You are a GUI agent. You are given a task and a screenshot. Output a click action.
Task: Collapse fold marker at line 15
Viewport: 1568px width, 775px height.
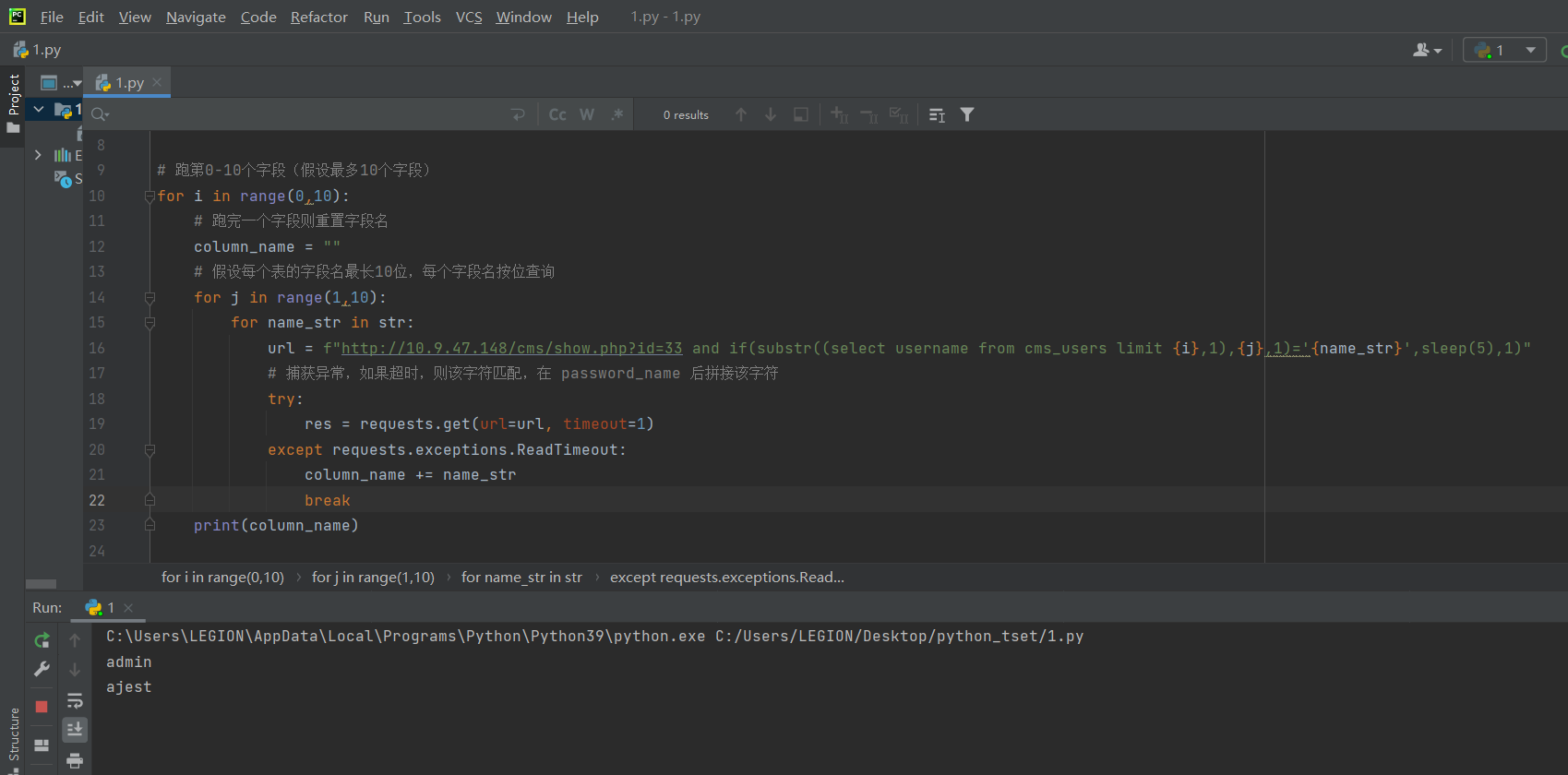coord(150,323)
